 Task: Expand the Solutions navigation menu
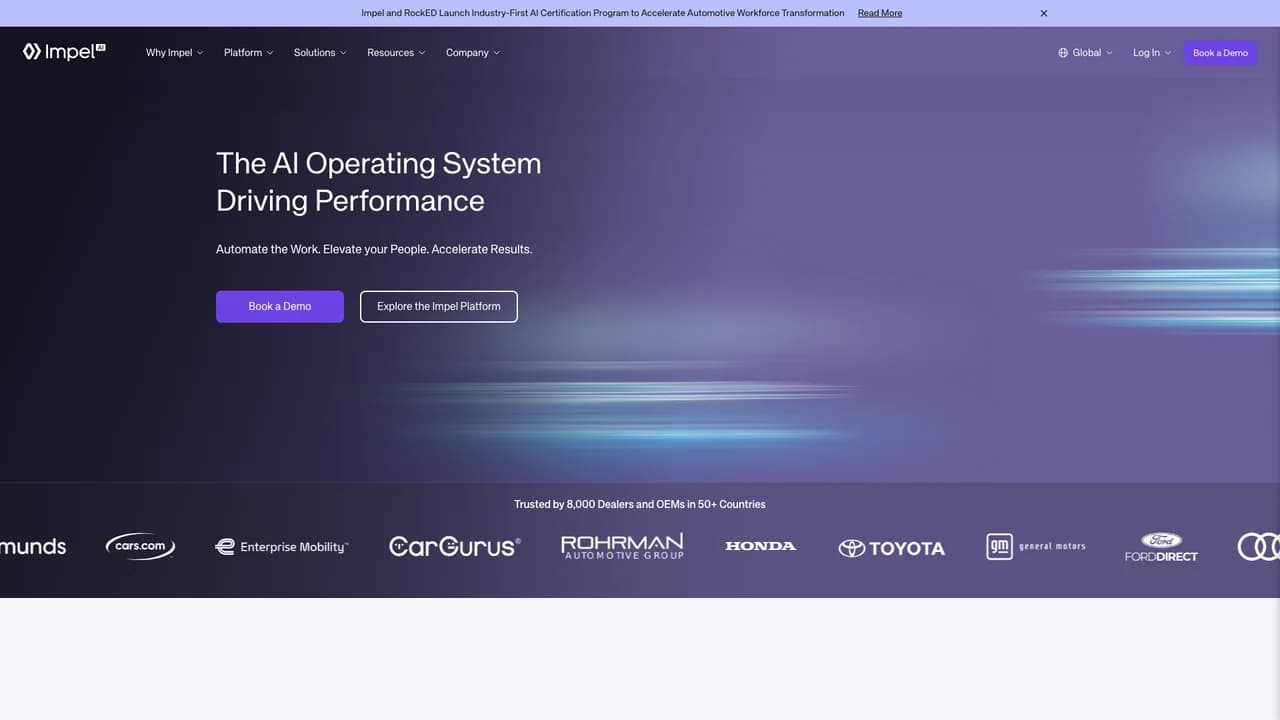click(x=320, y=53)
